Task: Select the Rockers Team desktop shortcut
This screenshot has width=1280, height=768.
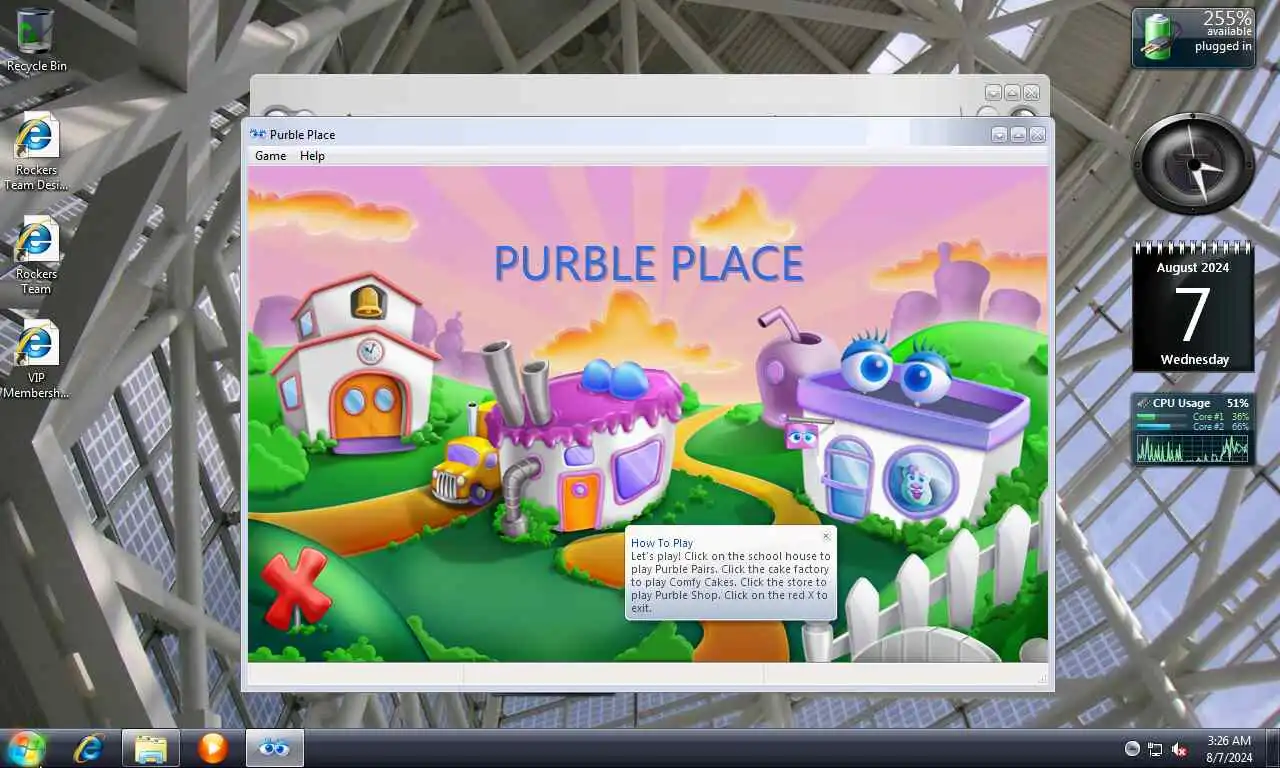Action: (36, 256)
